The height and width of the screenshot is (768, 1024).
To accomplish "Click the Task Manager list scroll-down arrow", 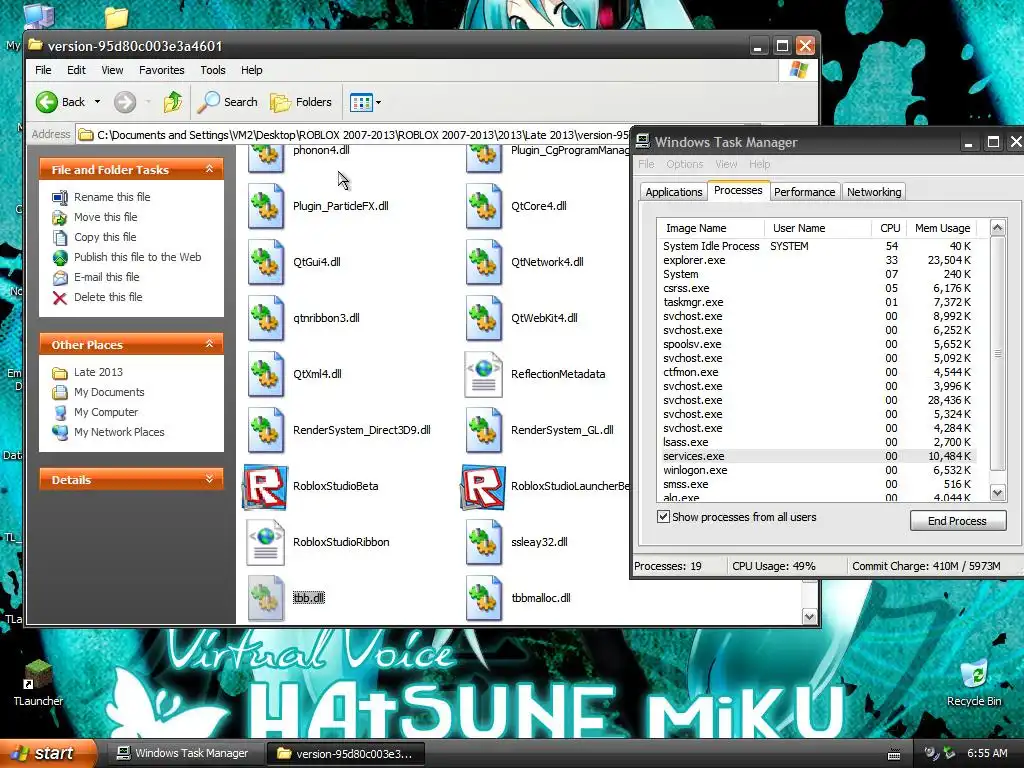I will (x=997, y=493).
